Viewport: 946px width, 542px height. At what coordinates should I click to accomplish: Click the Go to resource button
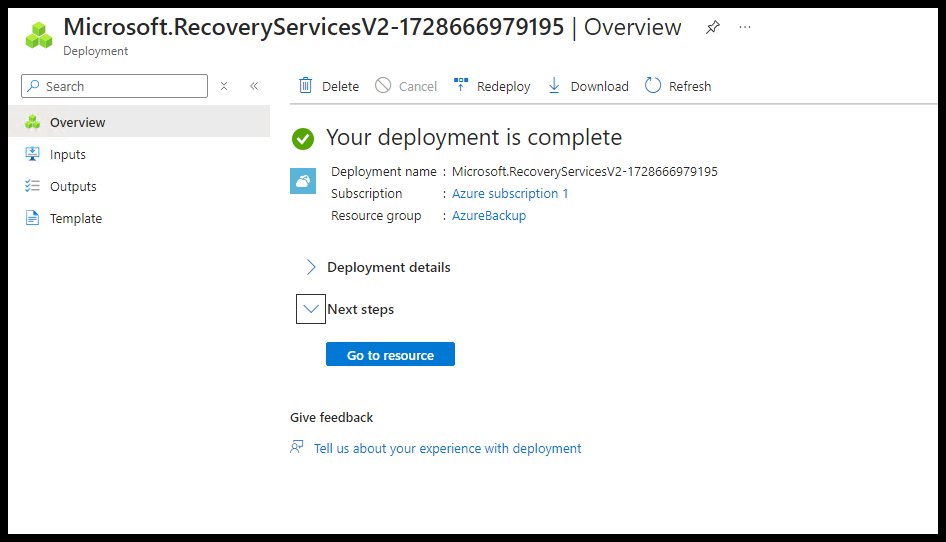coord(390,354)
